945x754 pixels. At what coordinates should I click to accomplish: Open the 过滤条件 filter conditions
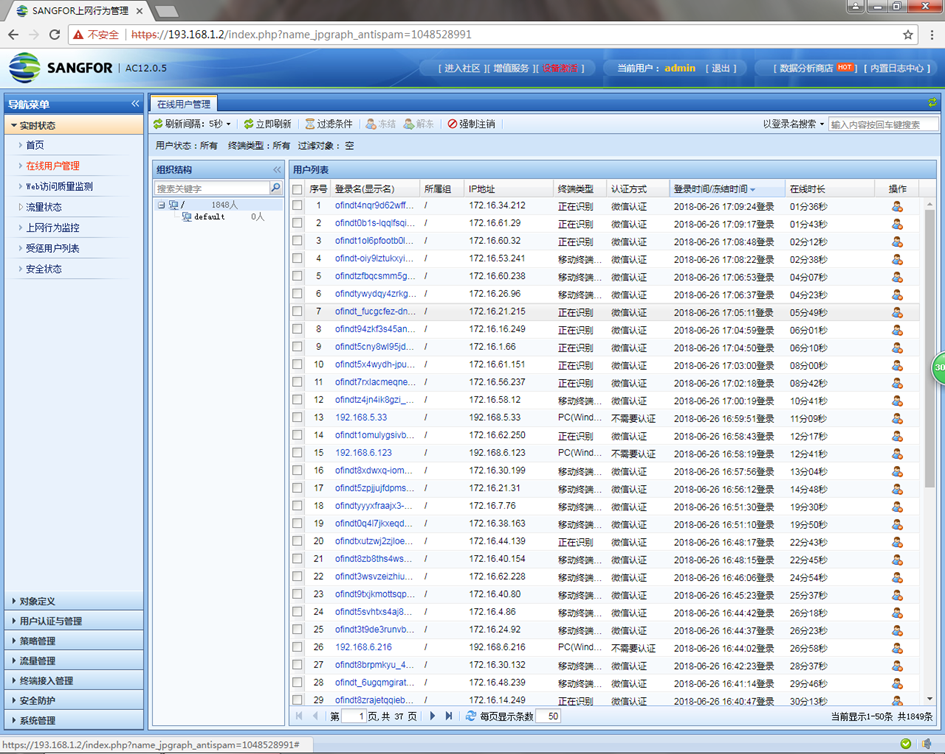(x=328, y=124)
